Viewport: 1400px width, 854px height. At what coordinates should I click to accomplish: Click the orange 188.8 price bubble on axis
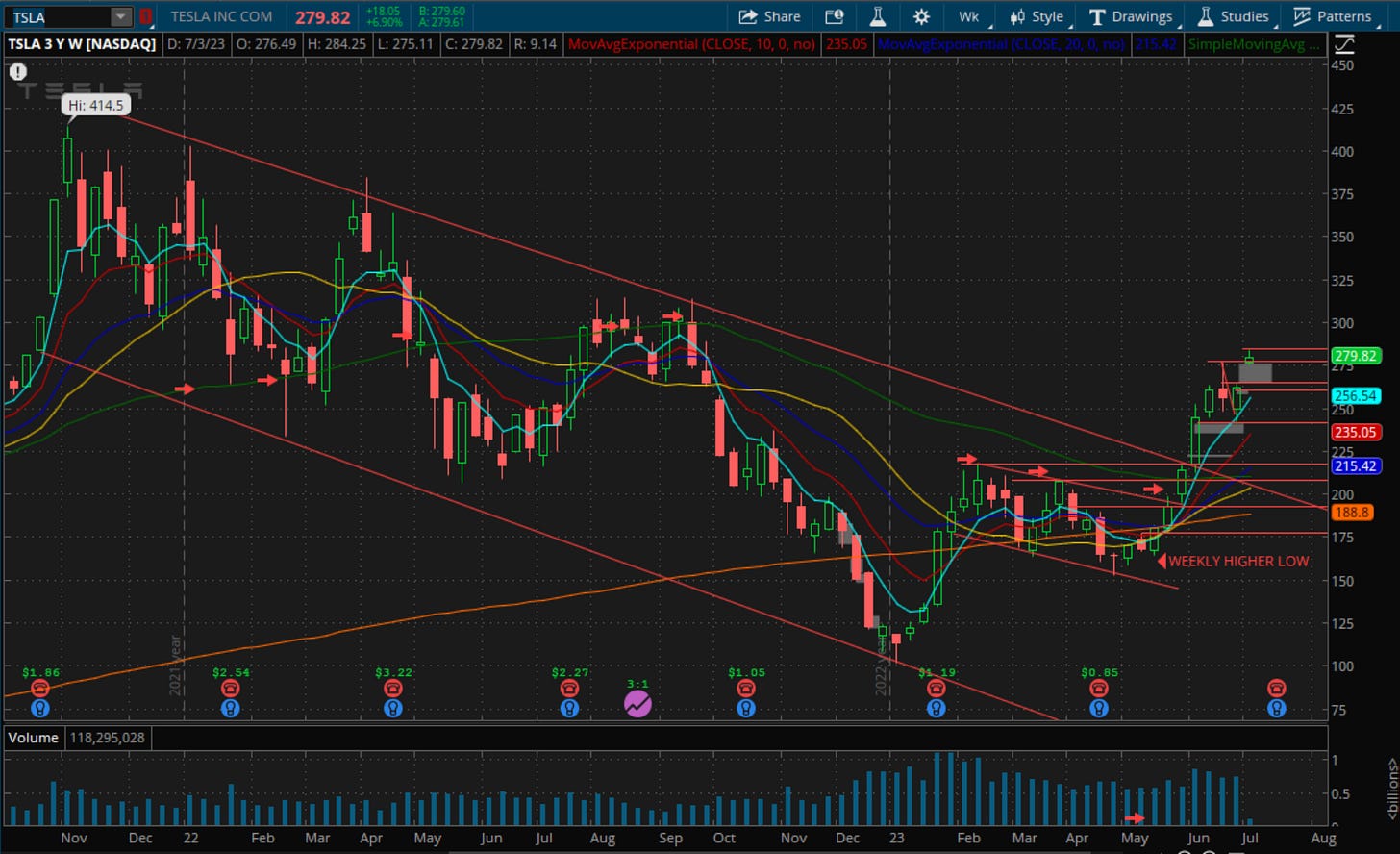1352,513
